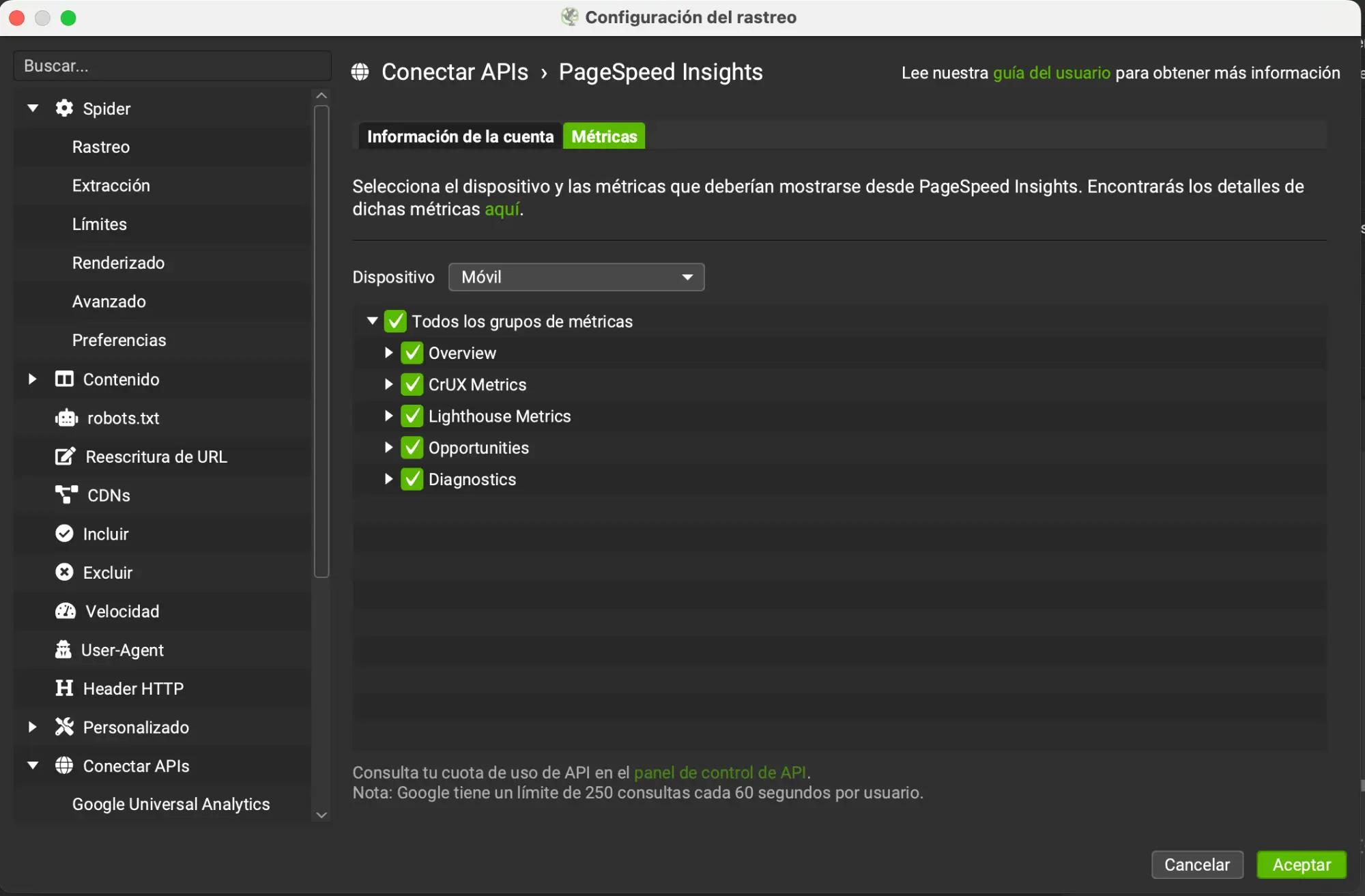The width and height of the screenshot is (1365, 896).
Task: Click the Reescritura de URL pencil icon
Action: click(x=65, y=457)
